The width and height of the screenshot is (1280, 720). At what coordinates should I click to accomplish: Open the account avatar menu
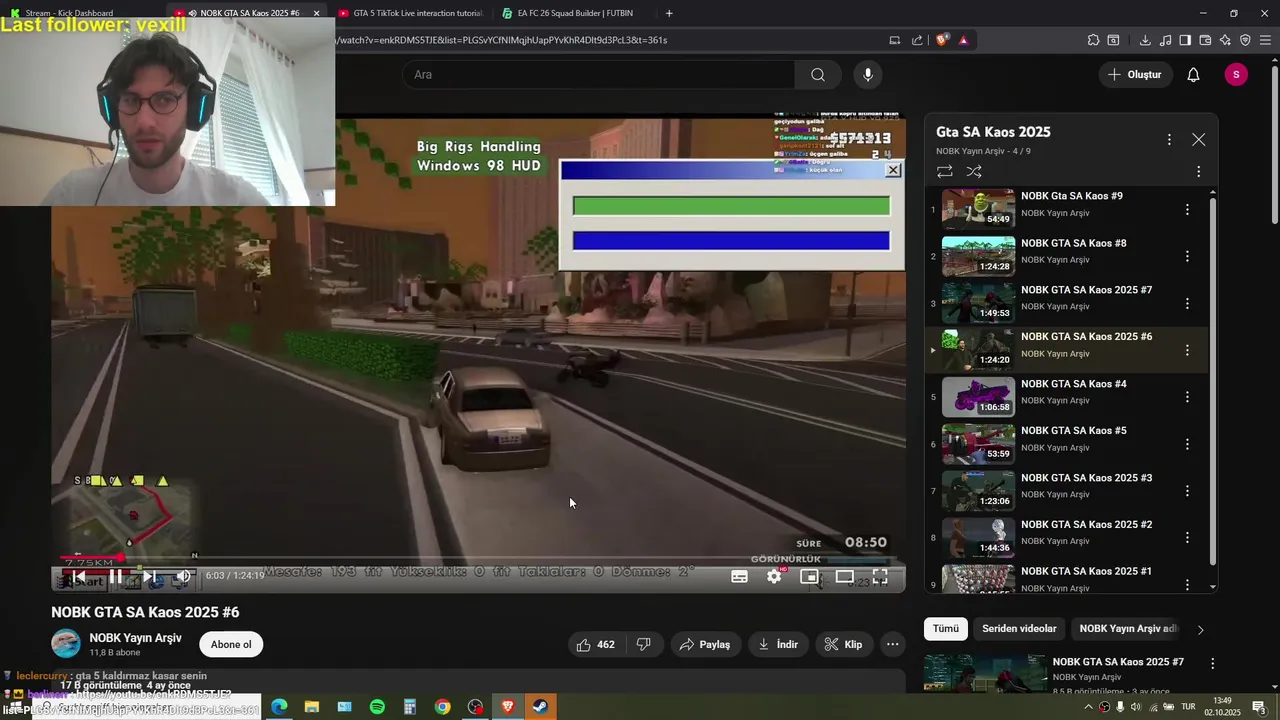1236,75
